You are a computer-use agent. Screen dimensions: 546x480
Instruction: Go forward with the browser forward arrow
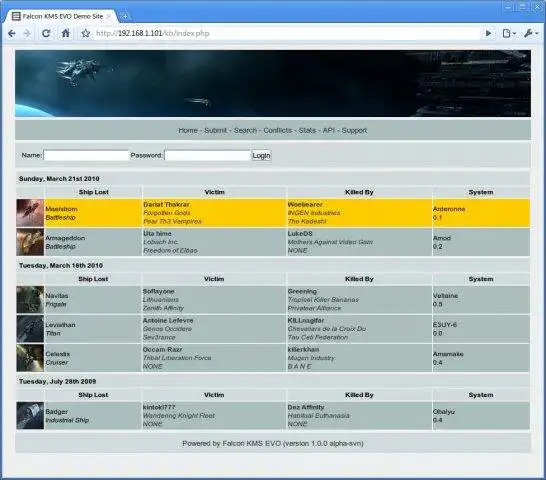(27, 33)
